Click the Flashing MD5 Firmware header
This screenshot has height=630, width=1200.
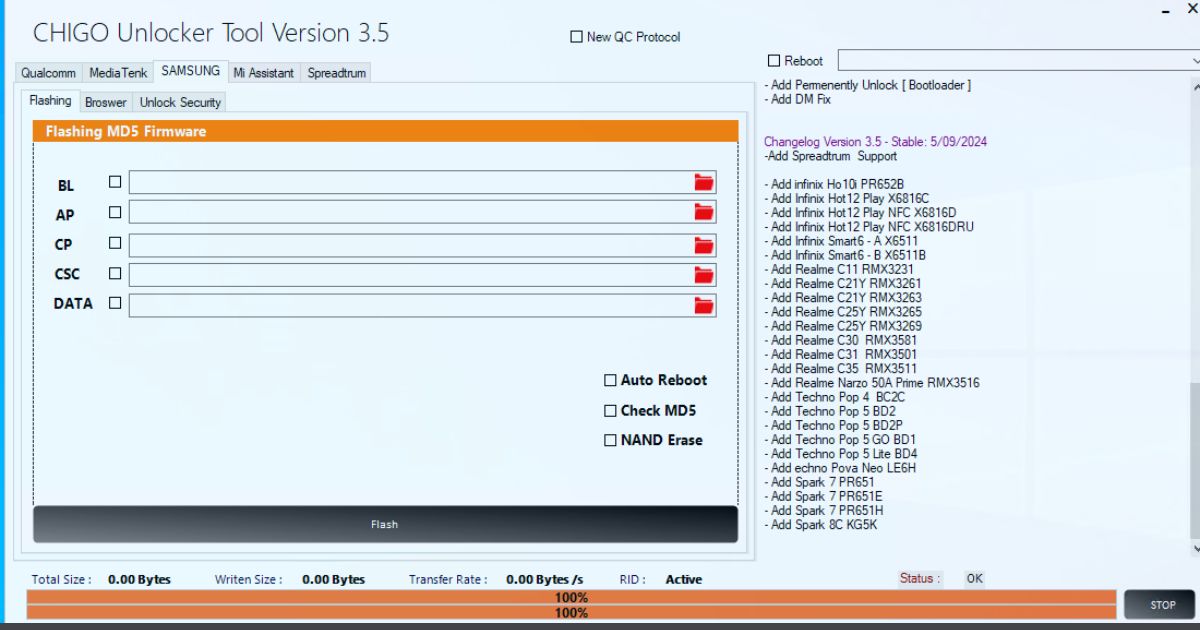coord(385,131)
